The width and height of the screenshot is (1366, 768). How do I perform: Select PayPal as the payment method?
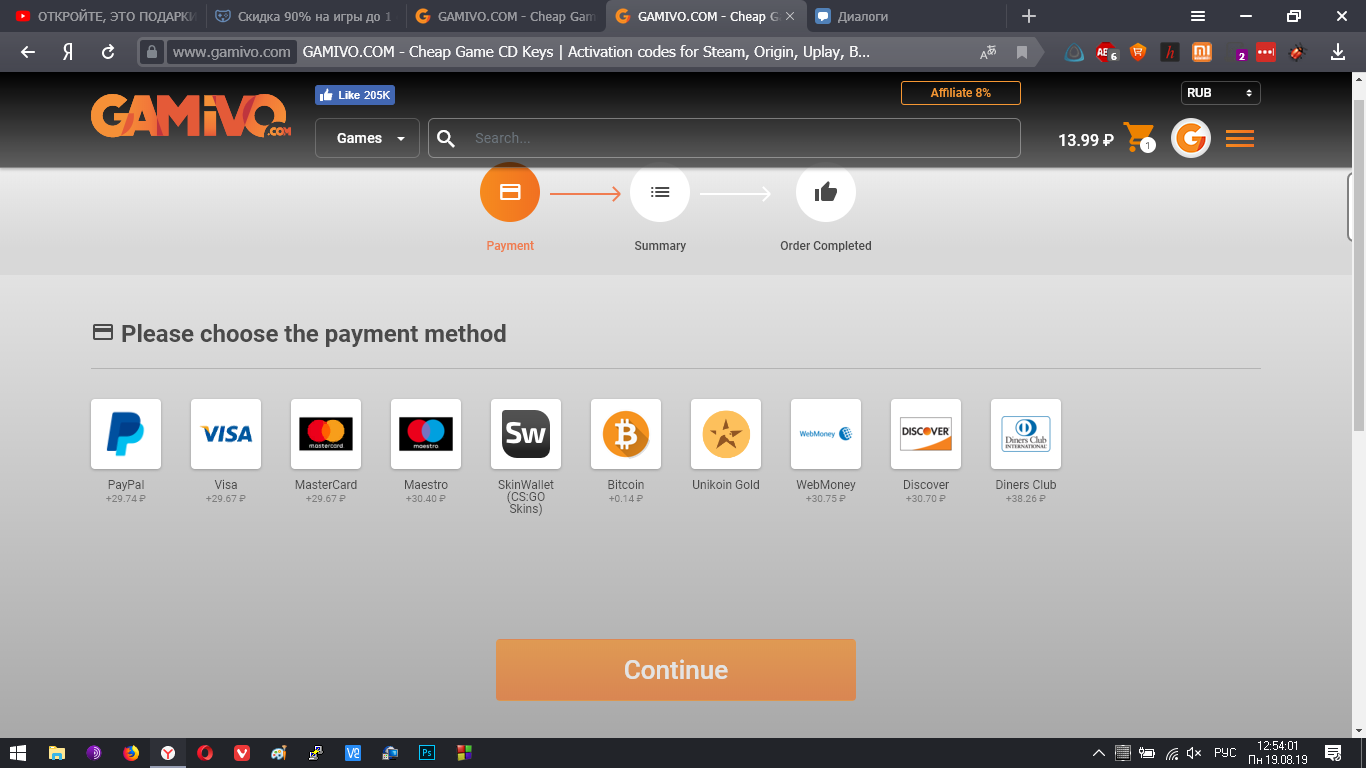point(126,434)
